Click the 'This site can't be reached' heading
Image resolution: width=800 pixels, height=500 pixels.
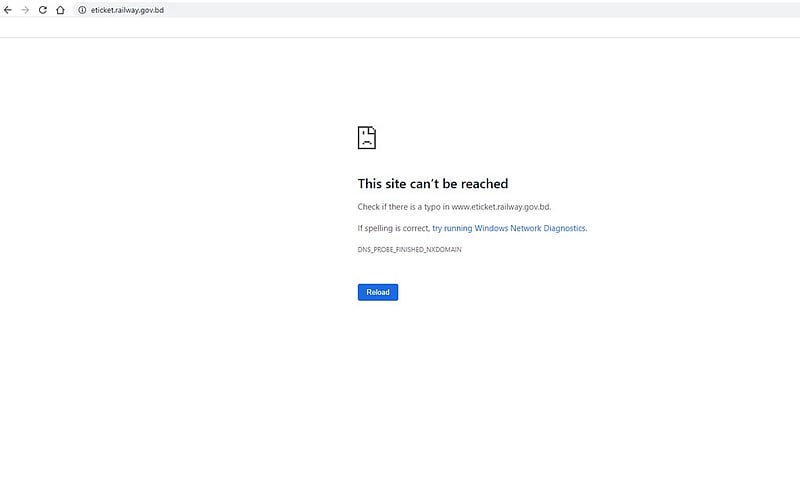coord(433,184)
